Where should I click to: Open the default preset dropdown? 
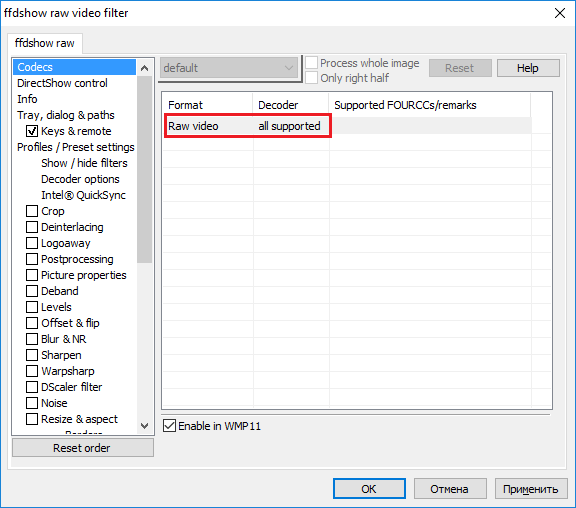(x=229, y=68)
